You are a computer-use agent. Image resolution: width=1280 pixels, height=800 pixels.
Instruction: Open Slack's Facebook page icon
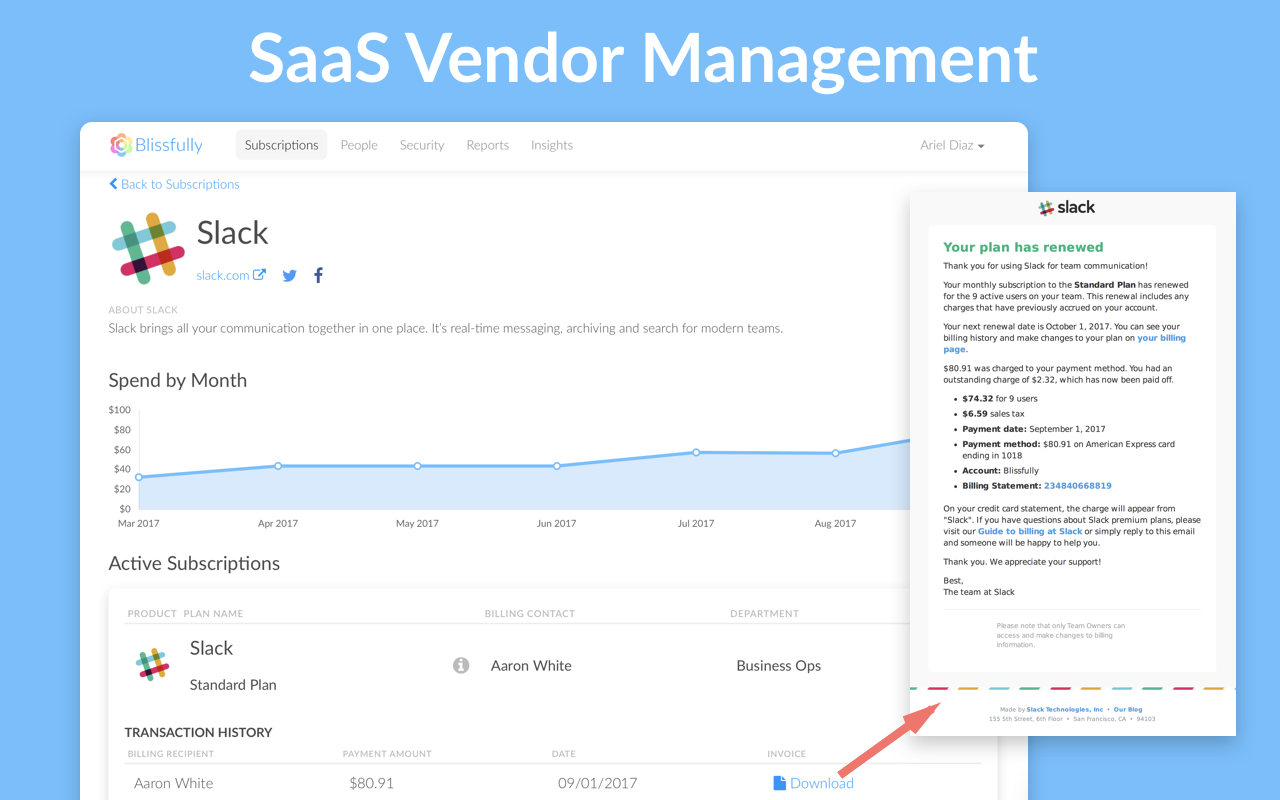[318, 275]
